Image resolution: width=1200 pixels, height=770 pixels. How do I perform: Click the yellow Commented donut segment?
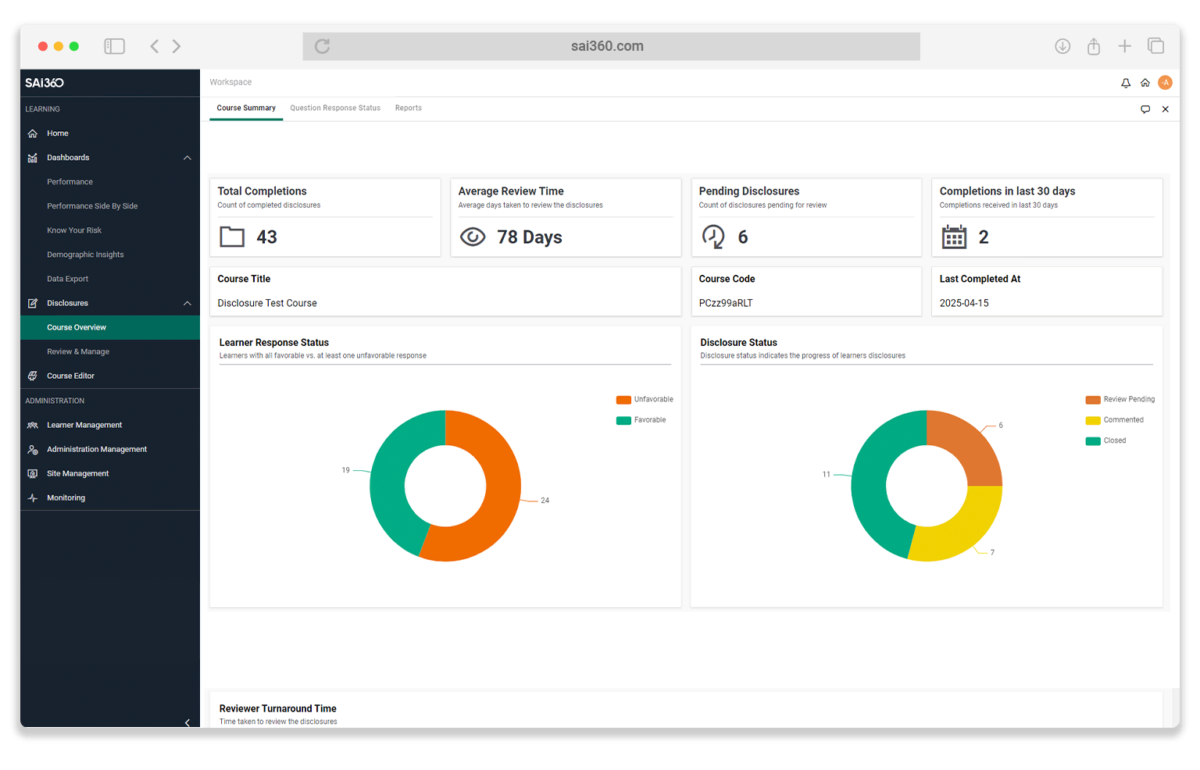tap(962, 529)
